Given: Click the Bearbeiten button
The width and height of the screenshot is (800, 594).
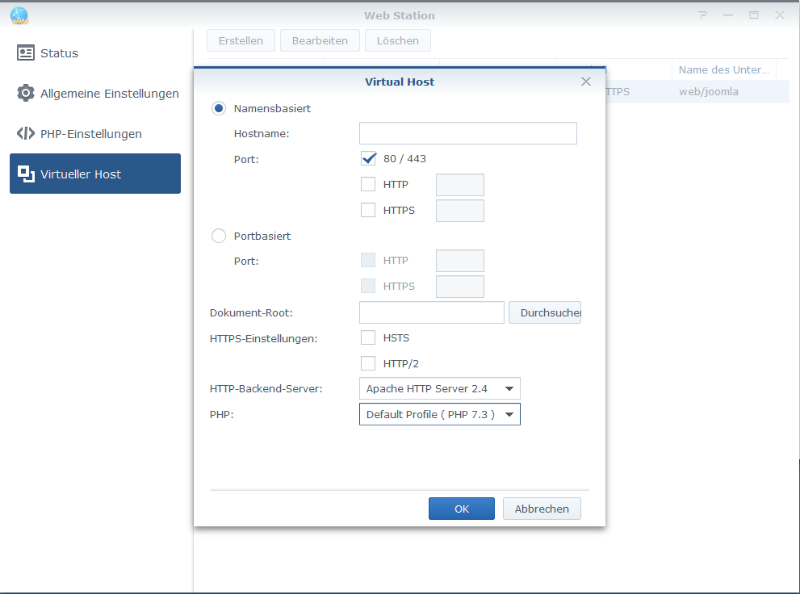Looking at the screenshot, I should coord(320,41).
